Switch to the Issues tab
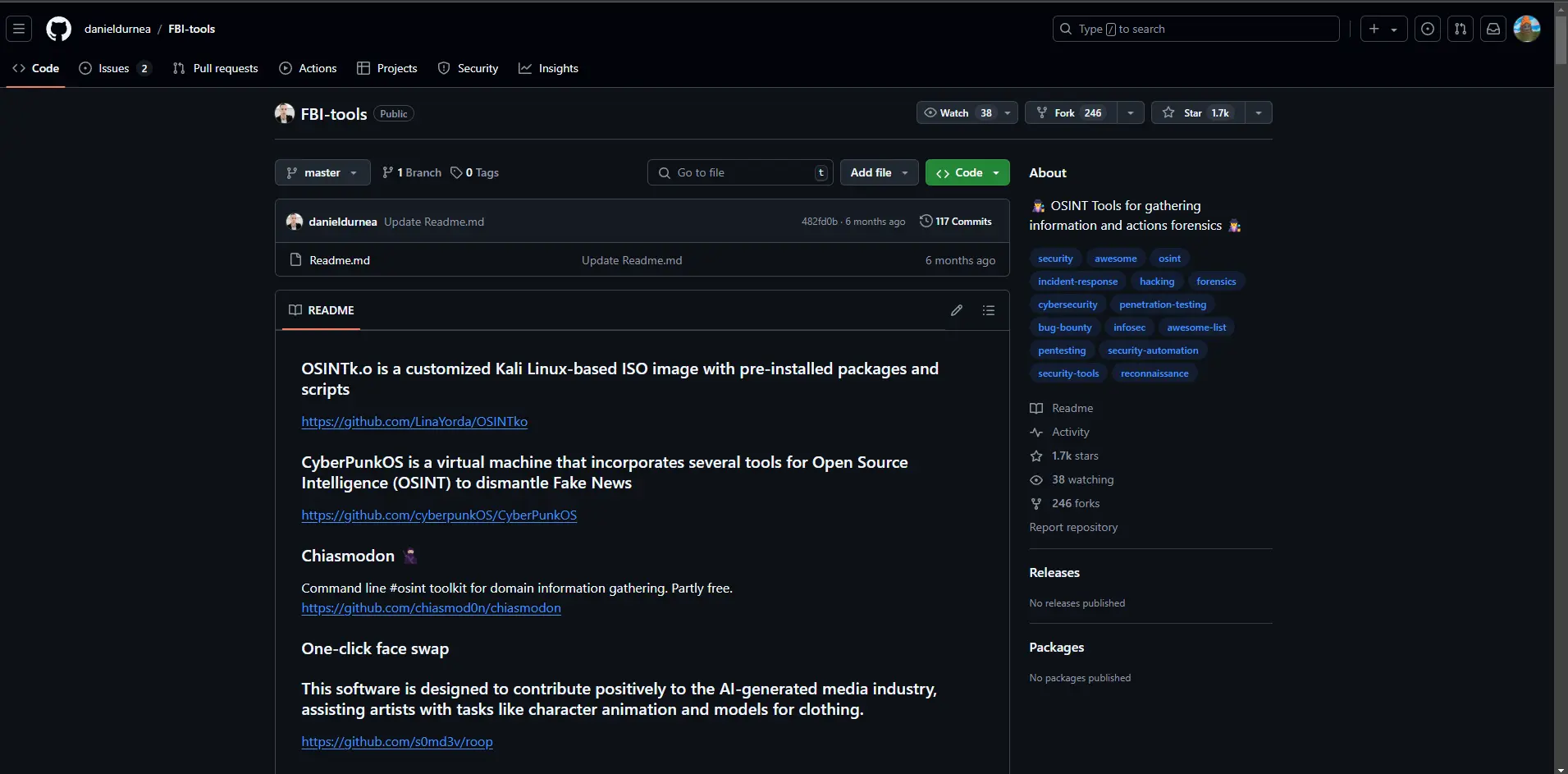The height and width of the screenshot is (774, 1568). (115, 68)
